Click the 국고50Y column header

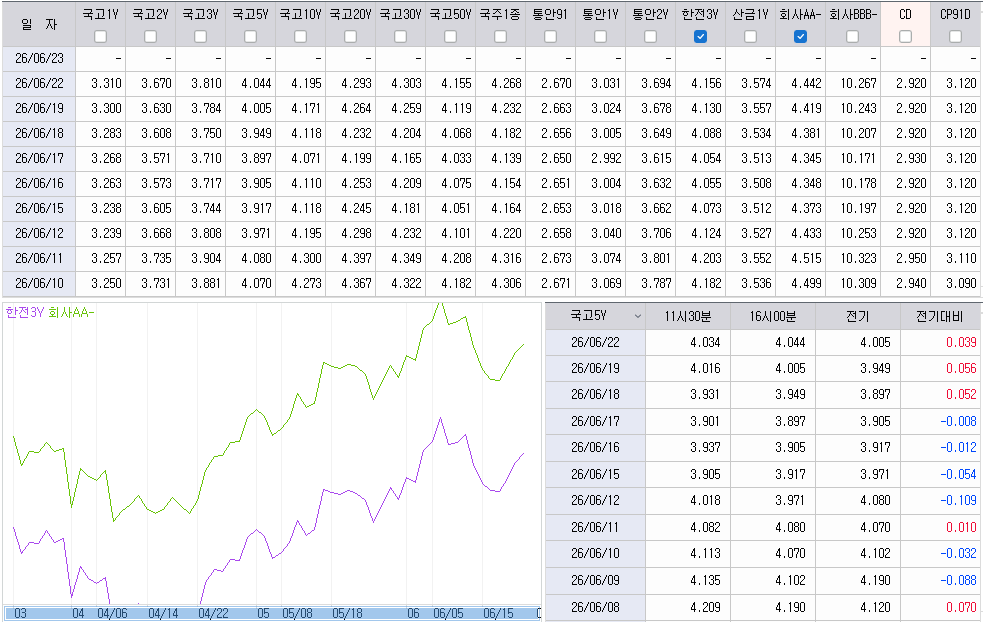click(x=450, y=14)
